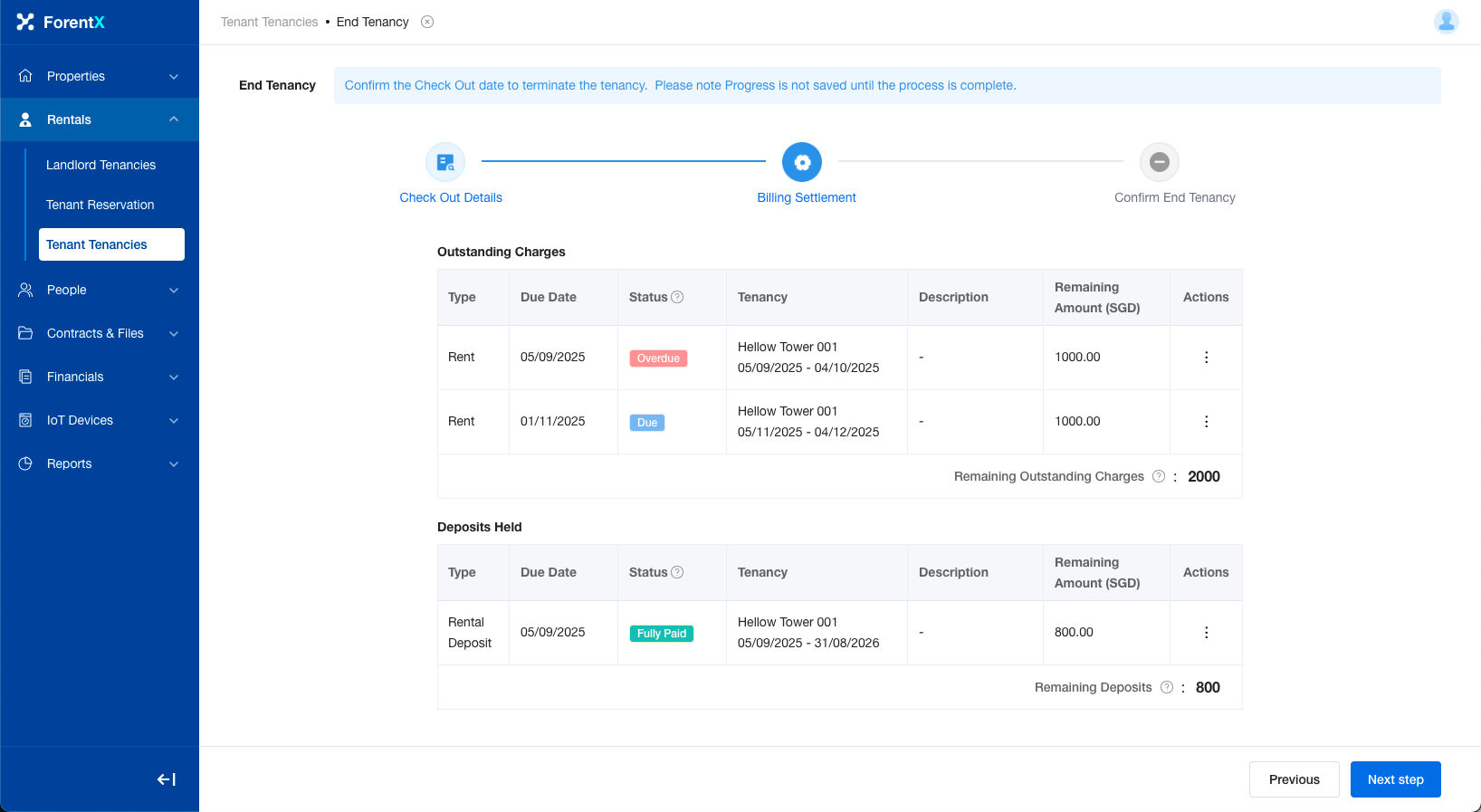Click the Next step button

1395,779
